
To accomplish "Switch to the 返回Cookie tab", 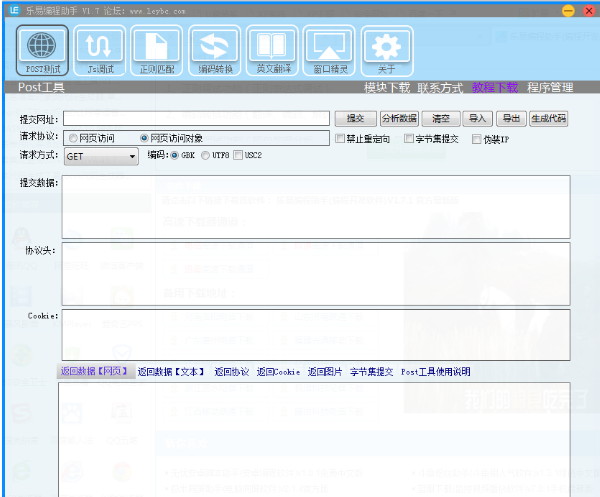I will pyautogui.click(x=277, y=372).
